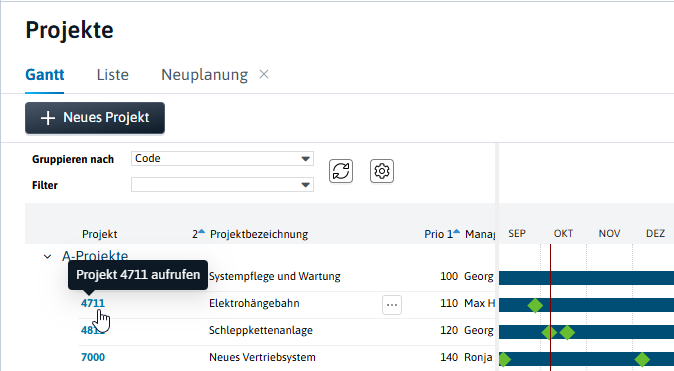Click the A-Projekte group label
674x371 pixels.
coord(95,256)
